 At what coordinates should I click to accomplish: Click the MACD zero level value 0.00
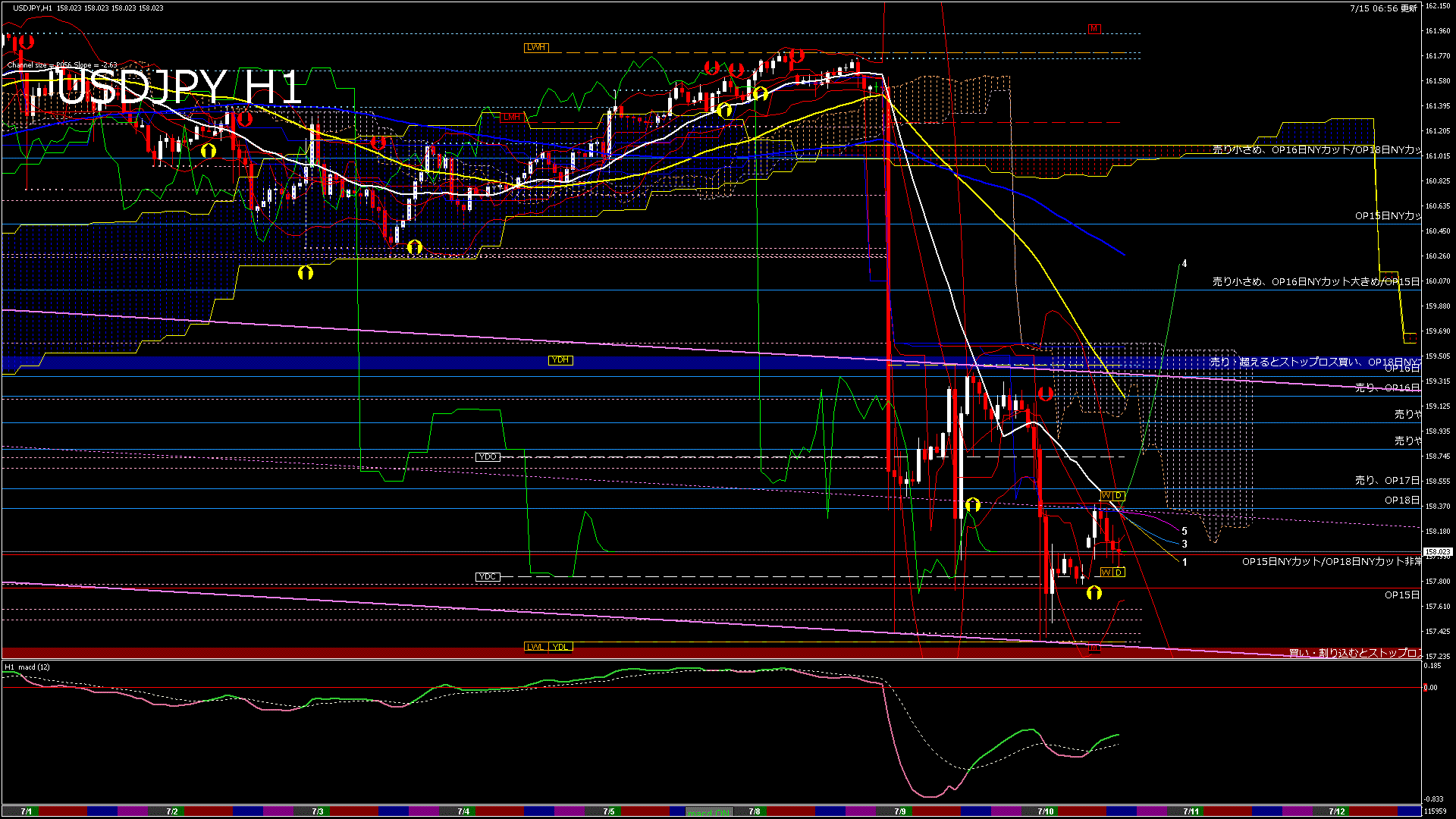click(1430, 689)
